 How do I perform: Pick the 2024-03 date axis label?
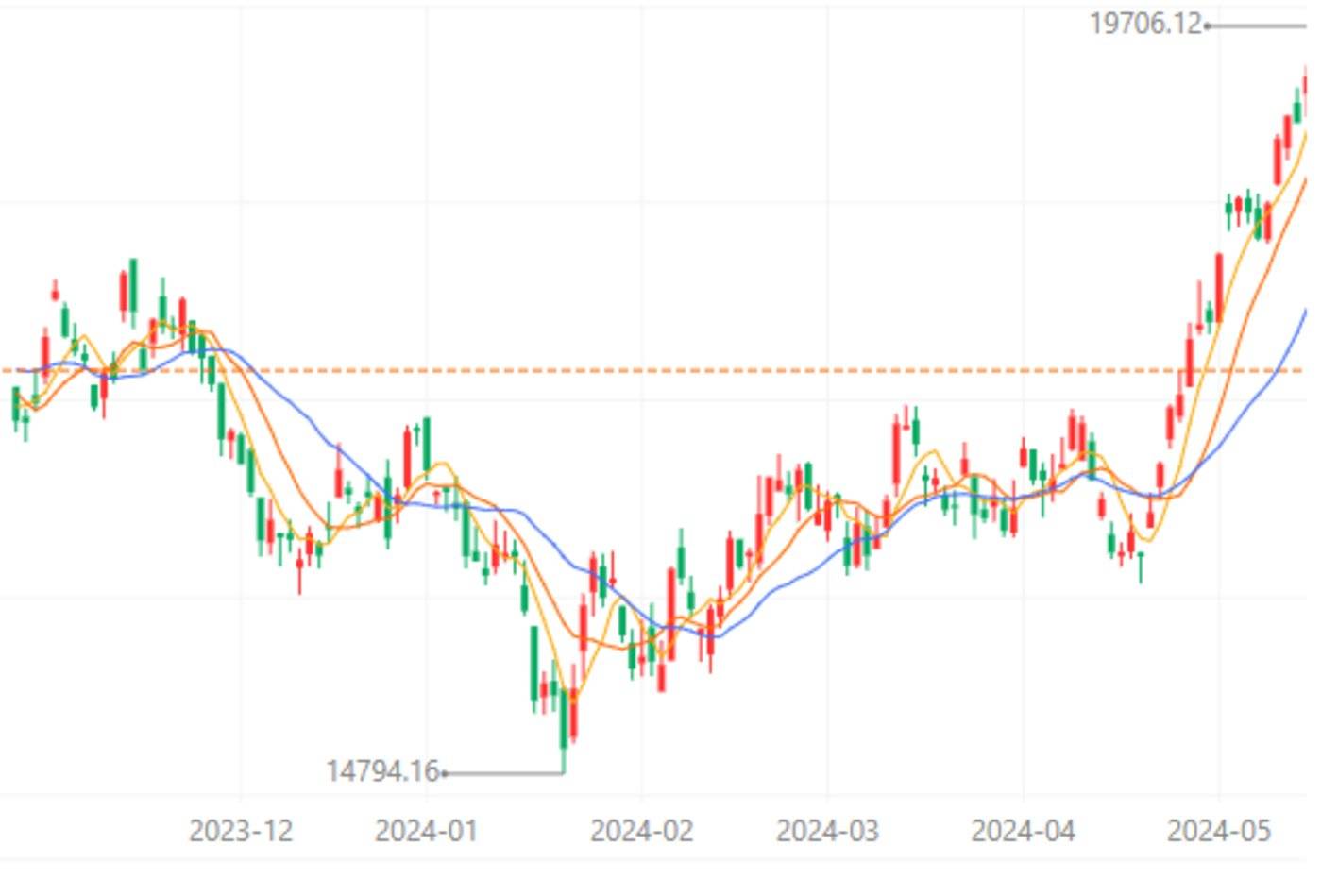(x=827, y=831)
